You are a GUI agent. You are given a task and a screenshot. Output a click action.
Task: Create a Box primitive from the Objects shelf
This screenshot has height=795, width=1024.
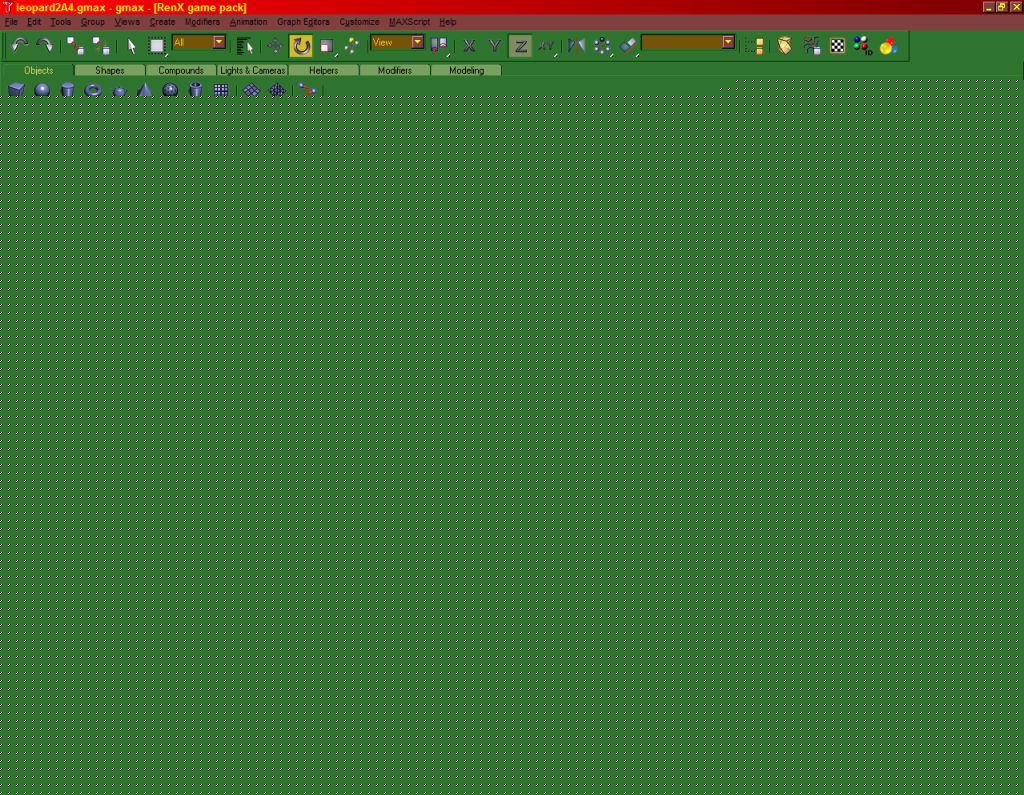[16, 90]
